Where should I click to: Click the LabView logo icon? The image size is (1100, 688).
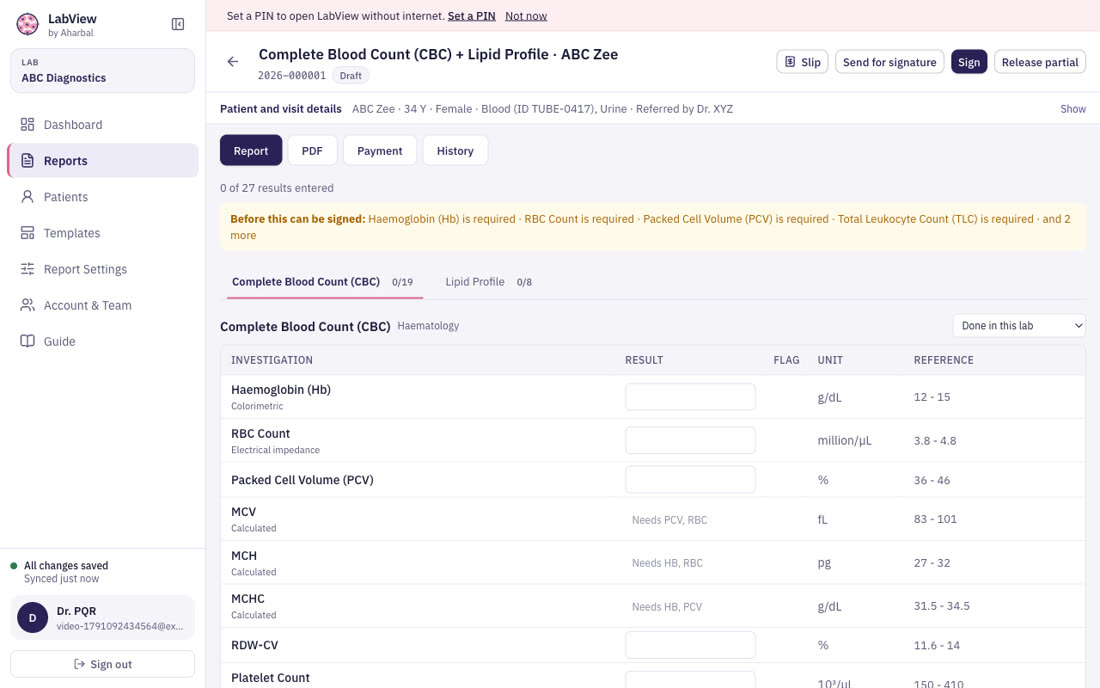click(x=27, y=25)
